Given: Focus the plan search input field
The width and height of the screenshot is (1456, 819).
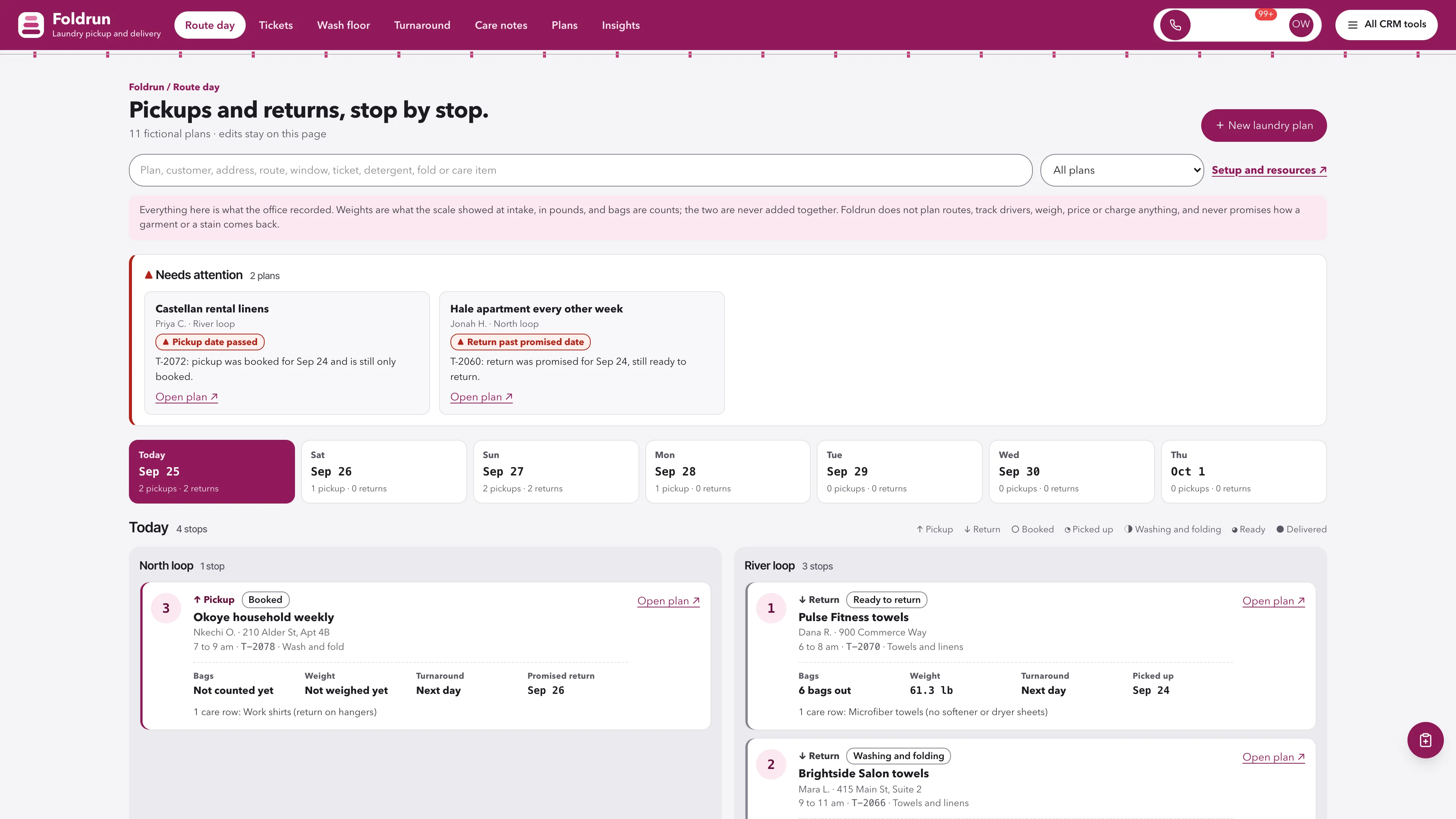Looking at the screenshot, I should click(581, 170).
